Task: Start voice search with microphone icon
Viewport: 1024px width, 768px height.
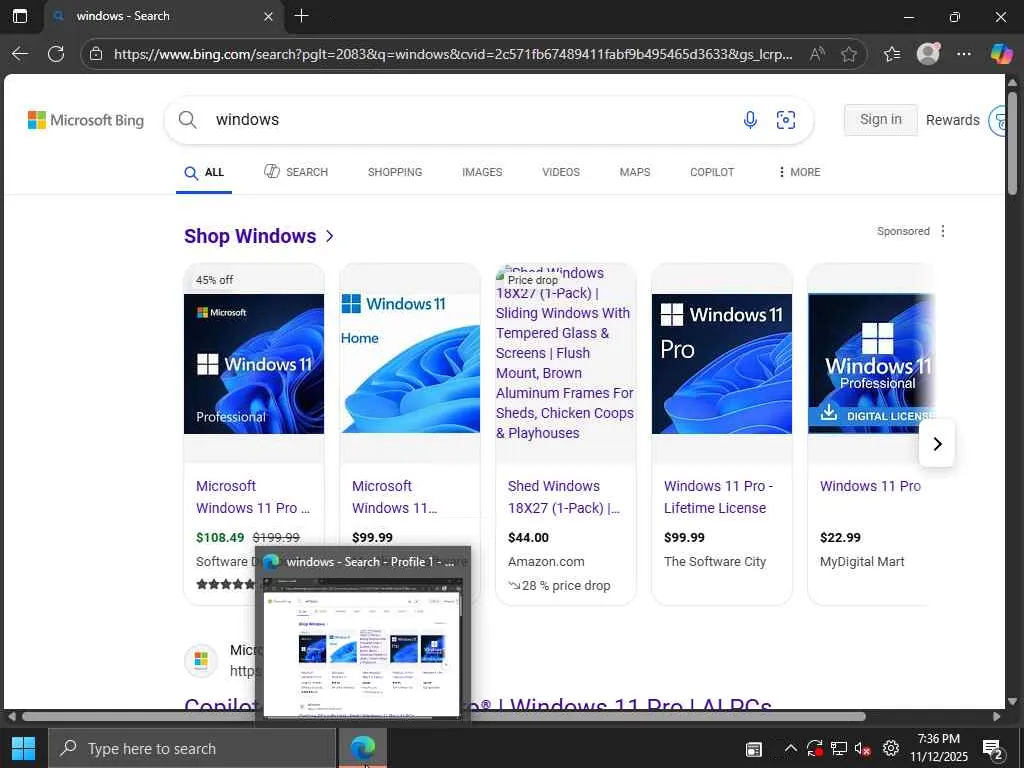Action: click(750, 120)
